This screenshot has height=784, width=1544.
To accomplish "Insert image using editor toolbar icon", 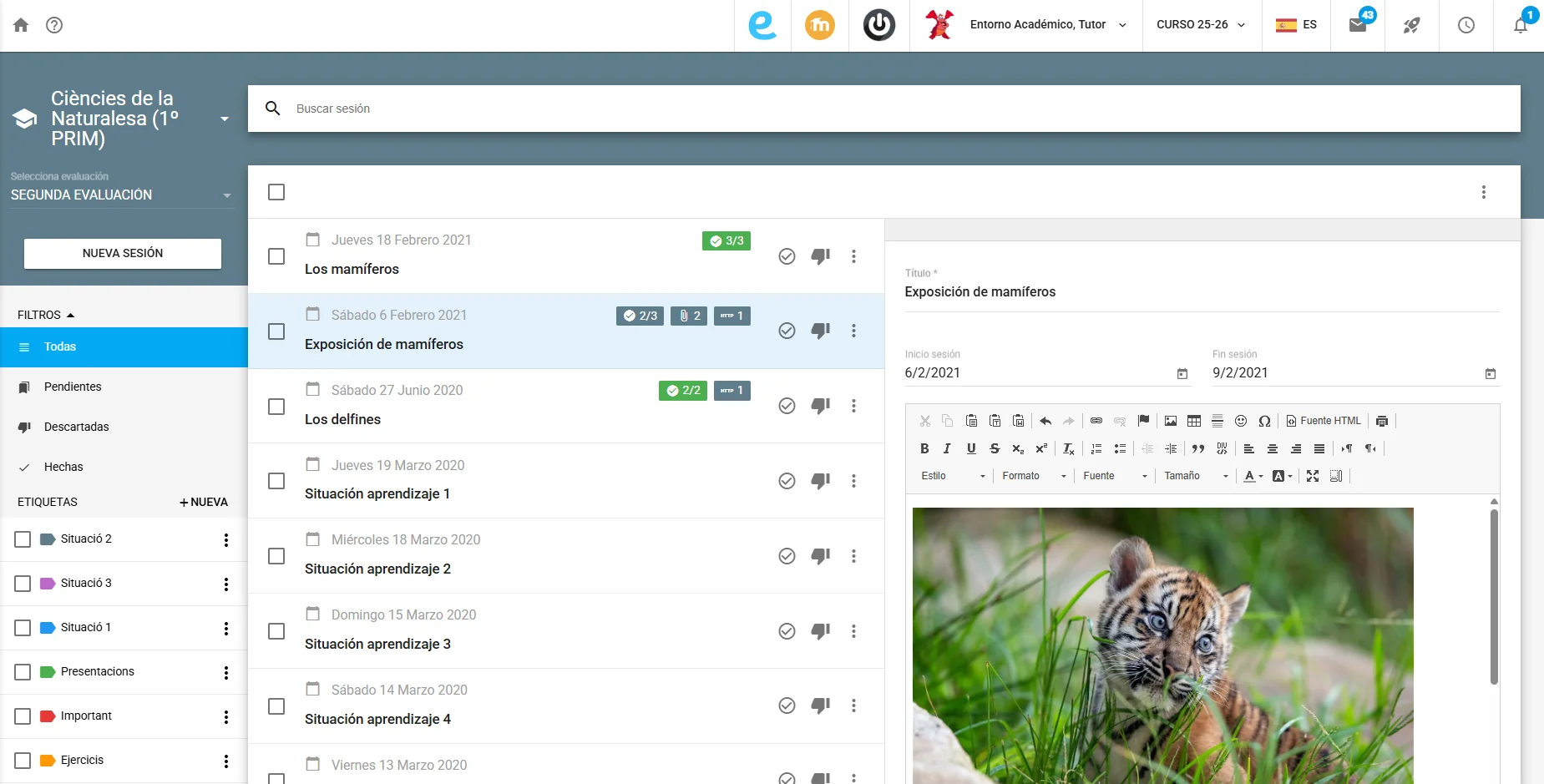I will [x=1171, y=421].
